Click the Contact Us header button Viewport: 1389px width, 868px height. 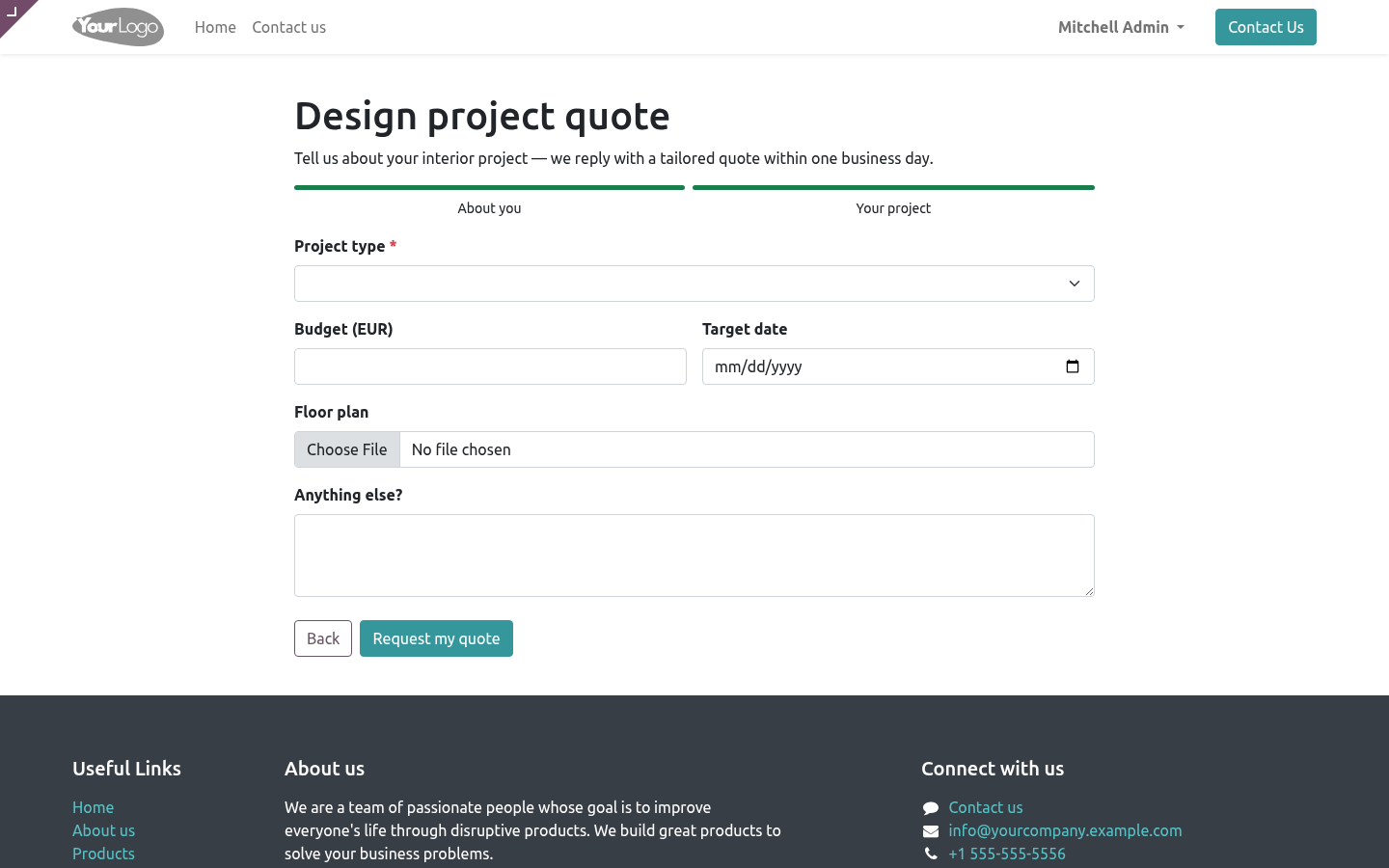point(1266,27)
